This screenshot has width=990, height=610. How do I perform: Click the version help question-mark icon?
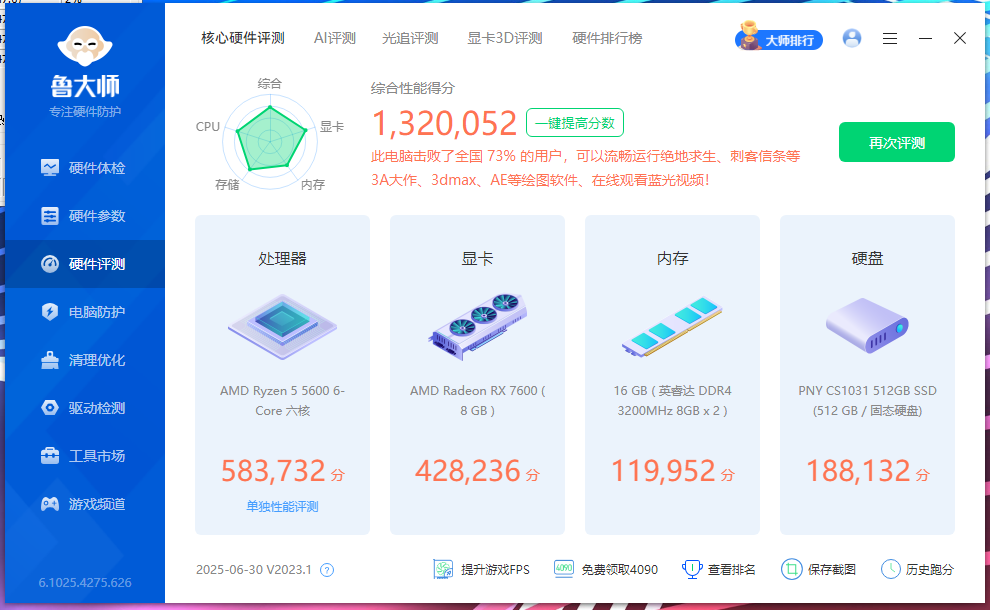327,570
